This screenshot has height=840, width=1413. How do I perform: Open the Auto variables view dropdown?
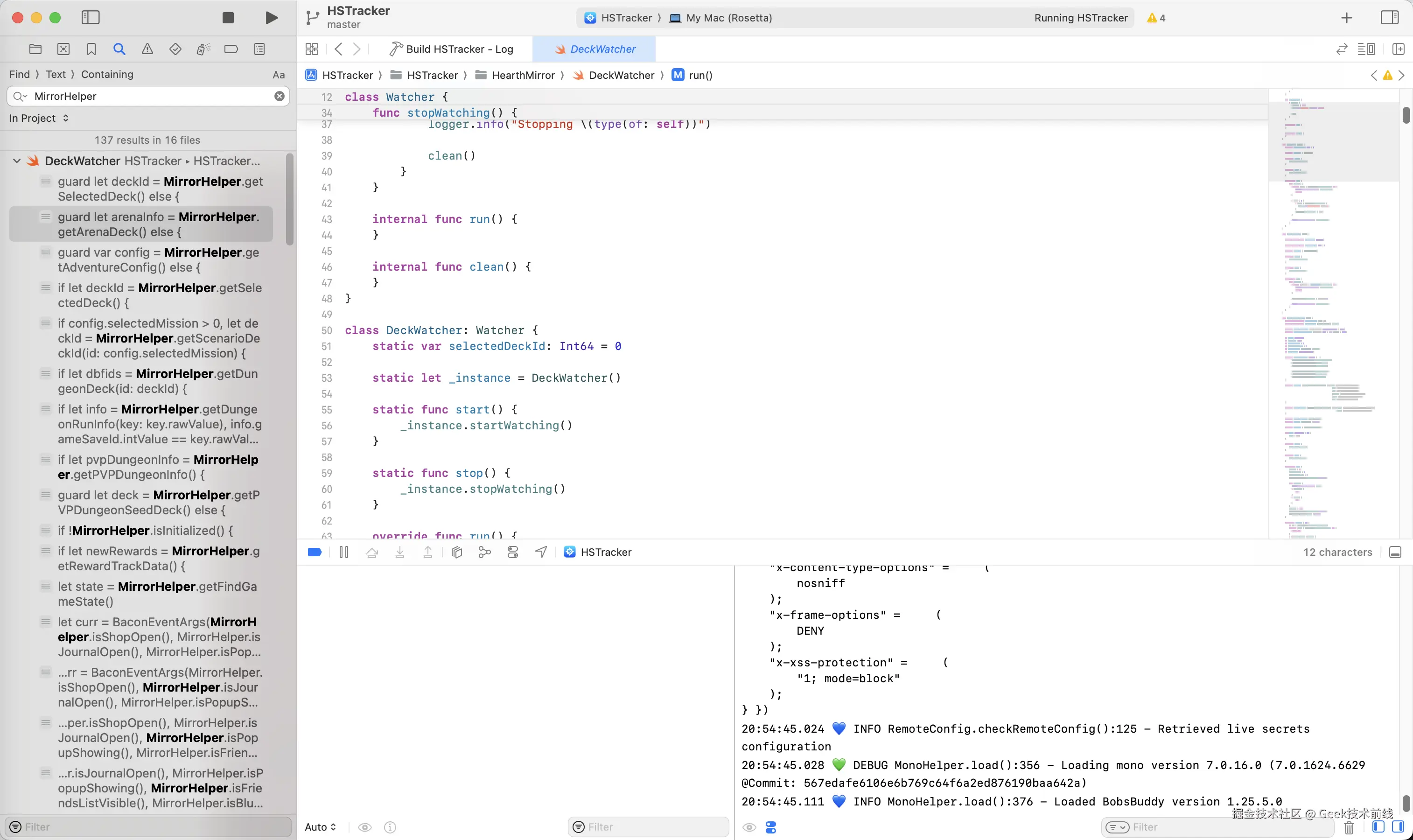point(320,827)
